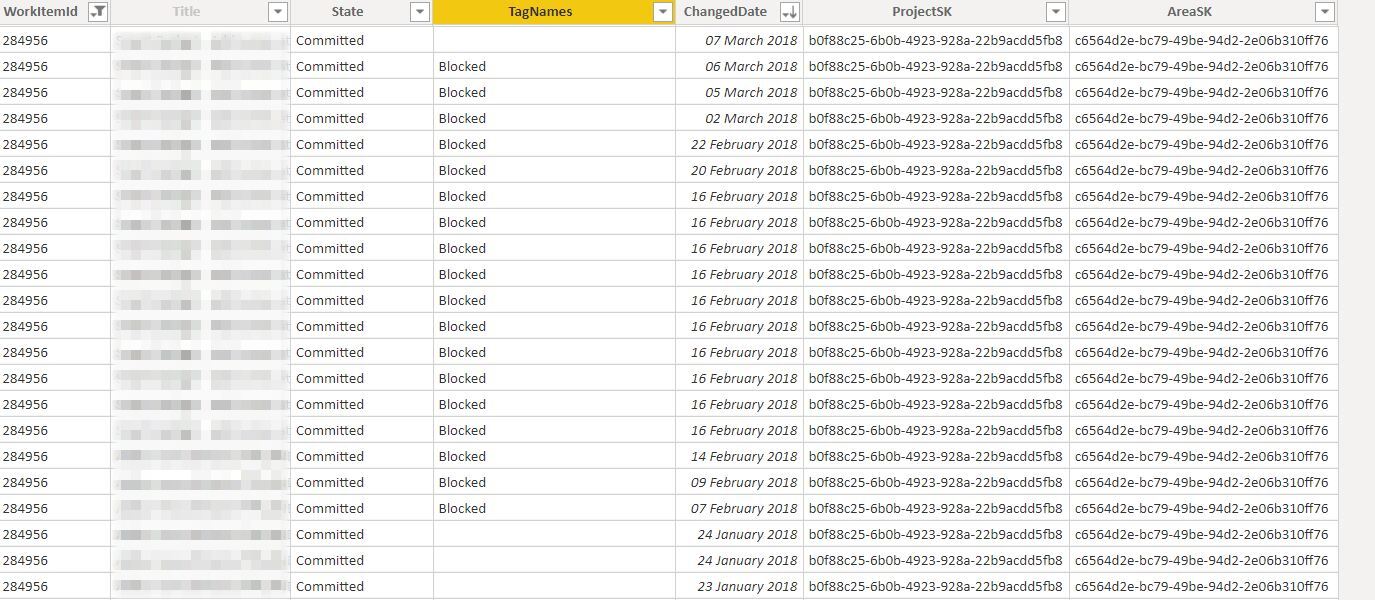Open the ProjectSK column dropdown arrow

(x=1055, y=12)
